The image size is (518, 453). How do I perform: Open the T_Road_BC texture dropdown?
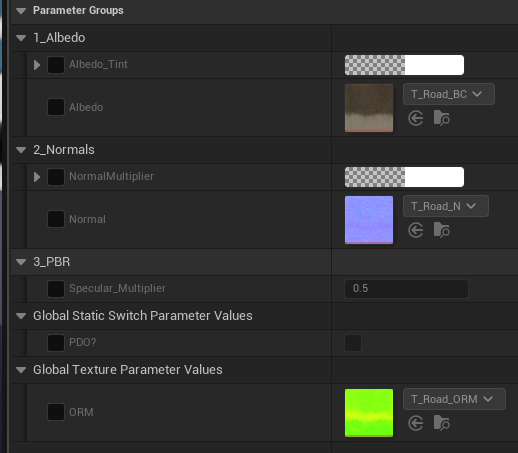(449, 94)
